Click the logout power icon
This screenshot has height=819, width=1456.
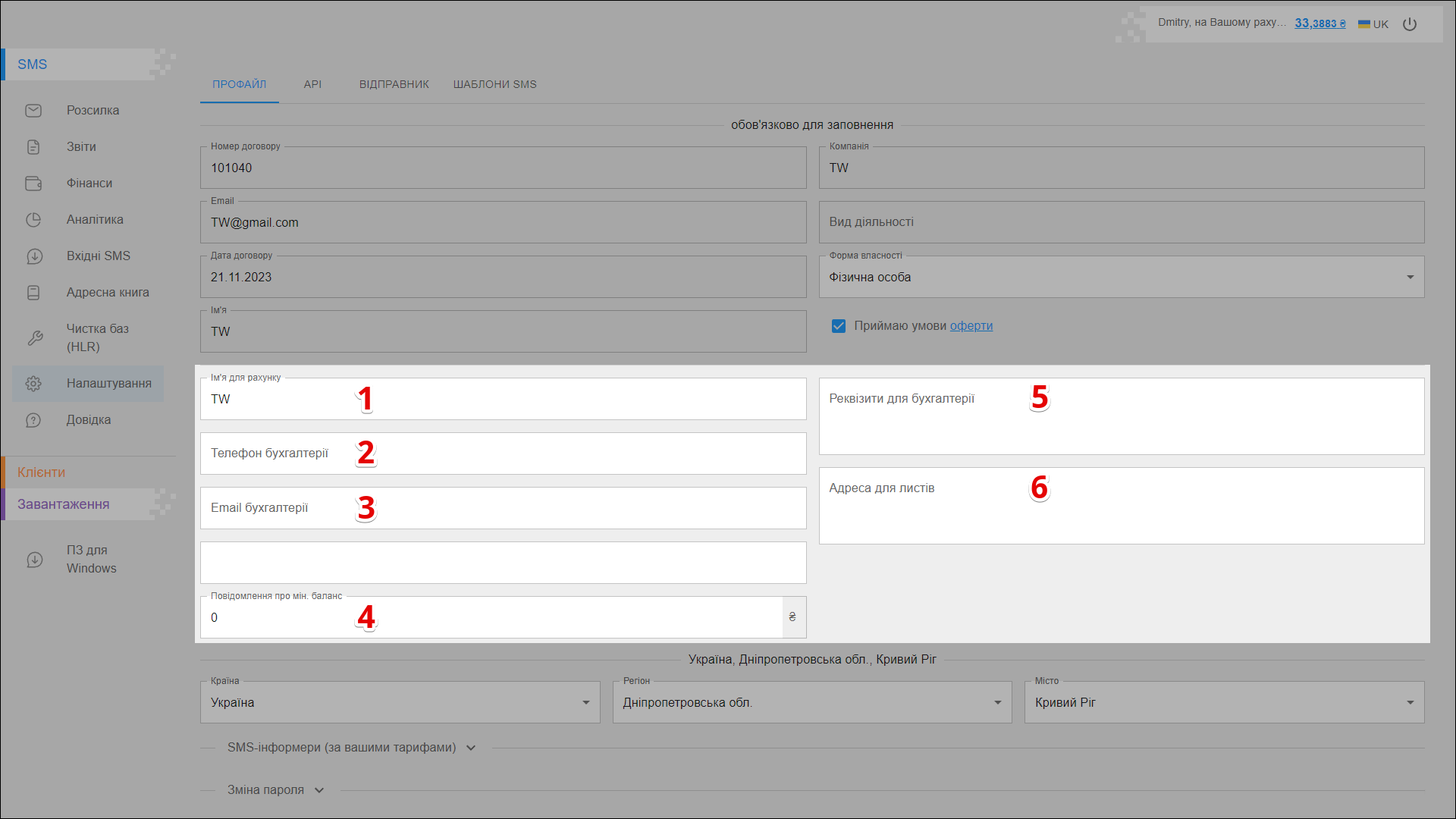tap(1410, 24)
